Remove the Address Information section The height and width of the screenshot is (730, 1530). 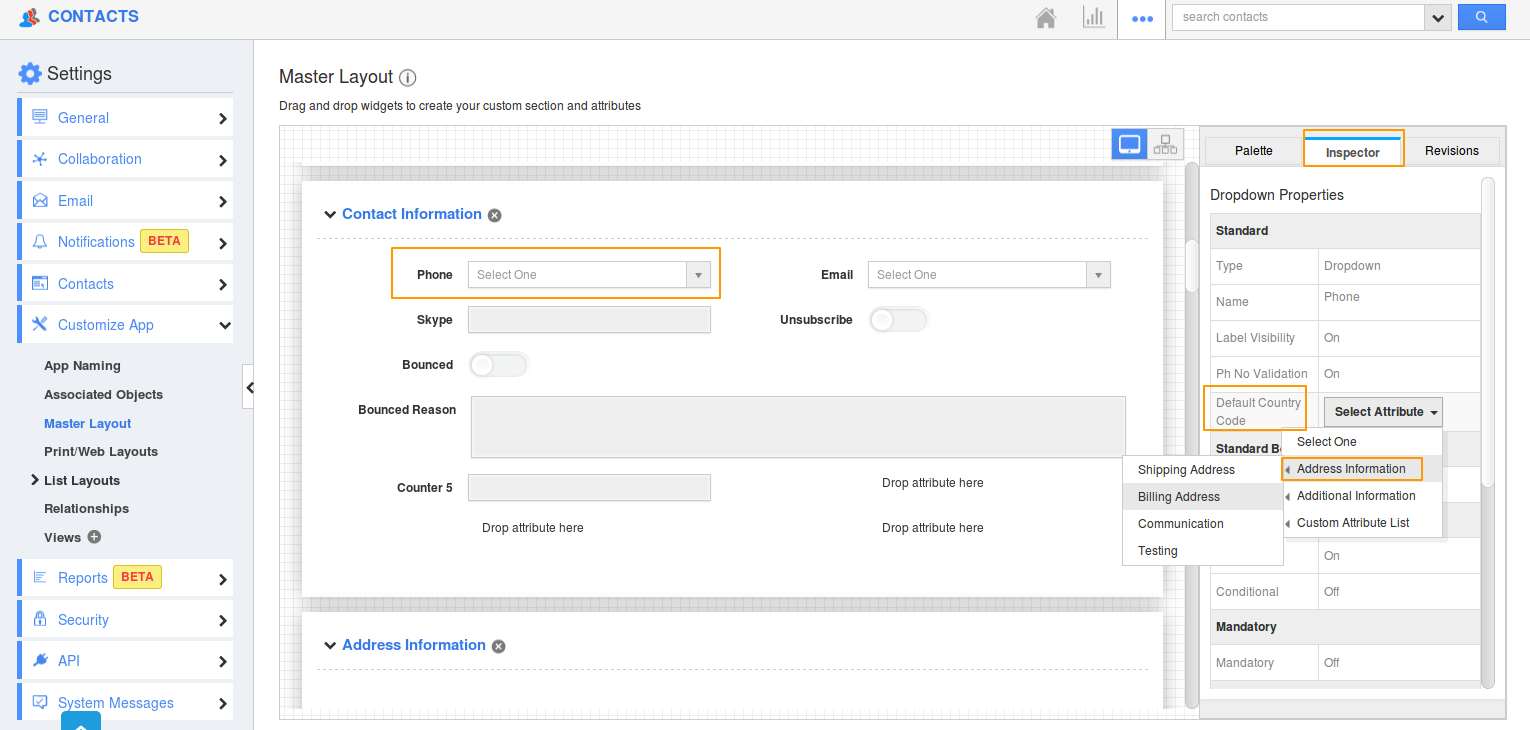(499, 646)
